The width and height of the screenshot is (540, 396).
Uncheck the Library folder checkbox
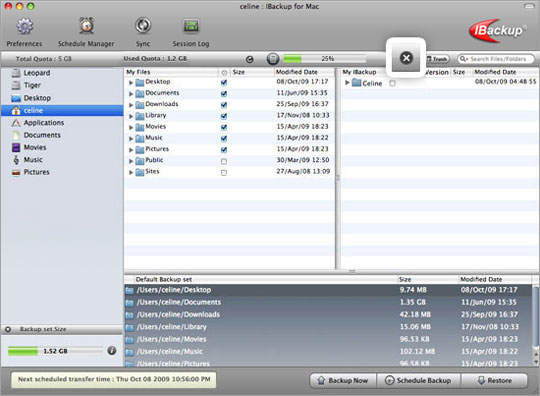coord(224,116)
